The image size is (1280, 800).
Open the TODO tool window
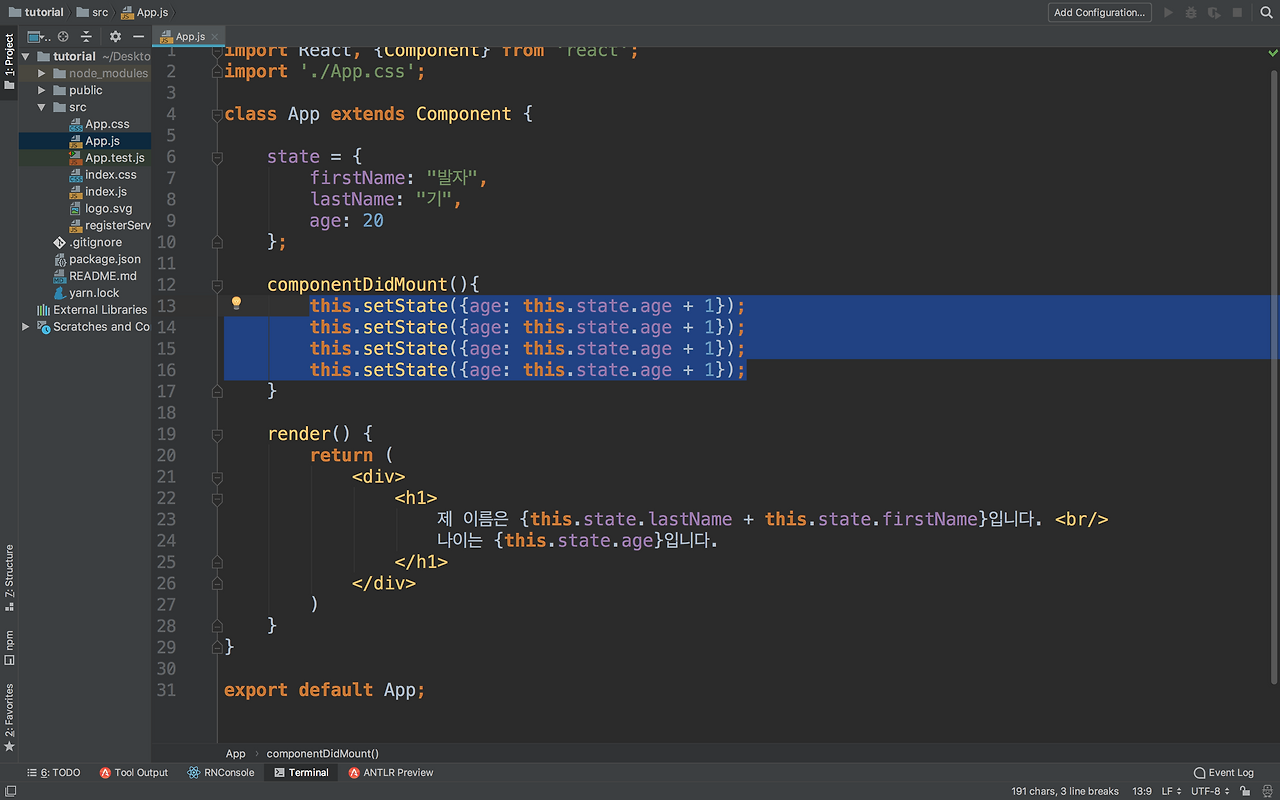pyautogui.click(x=54, y=772)
